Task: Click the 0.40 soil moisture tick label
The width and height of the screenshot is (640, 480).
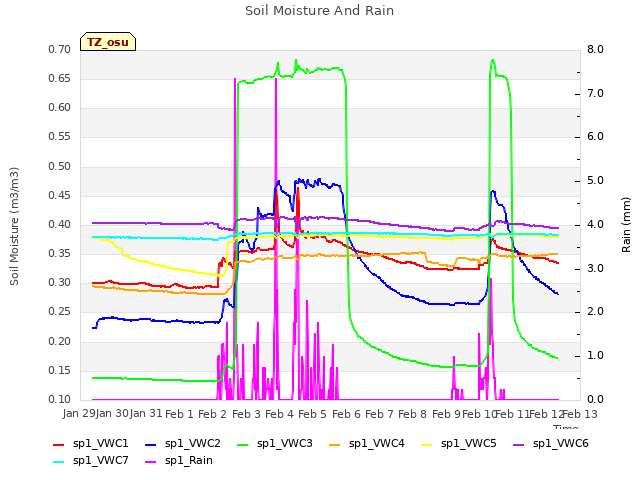Action: coord(60,224)
